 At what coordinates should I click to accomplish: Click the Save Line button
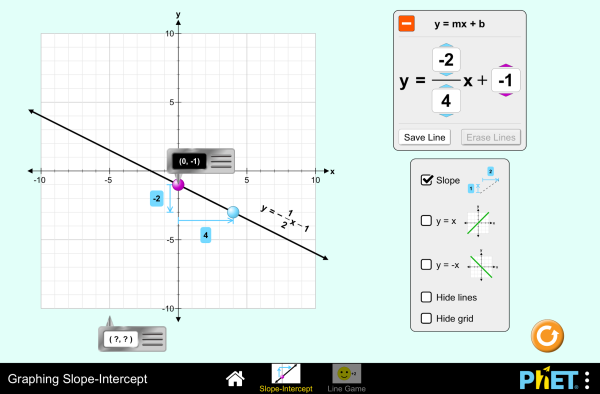pos(424,137)
